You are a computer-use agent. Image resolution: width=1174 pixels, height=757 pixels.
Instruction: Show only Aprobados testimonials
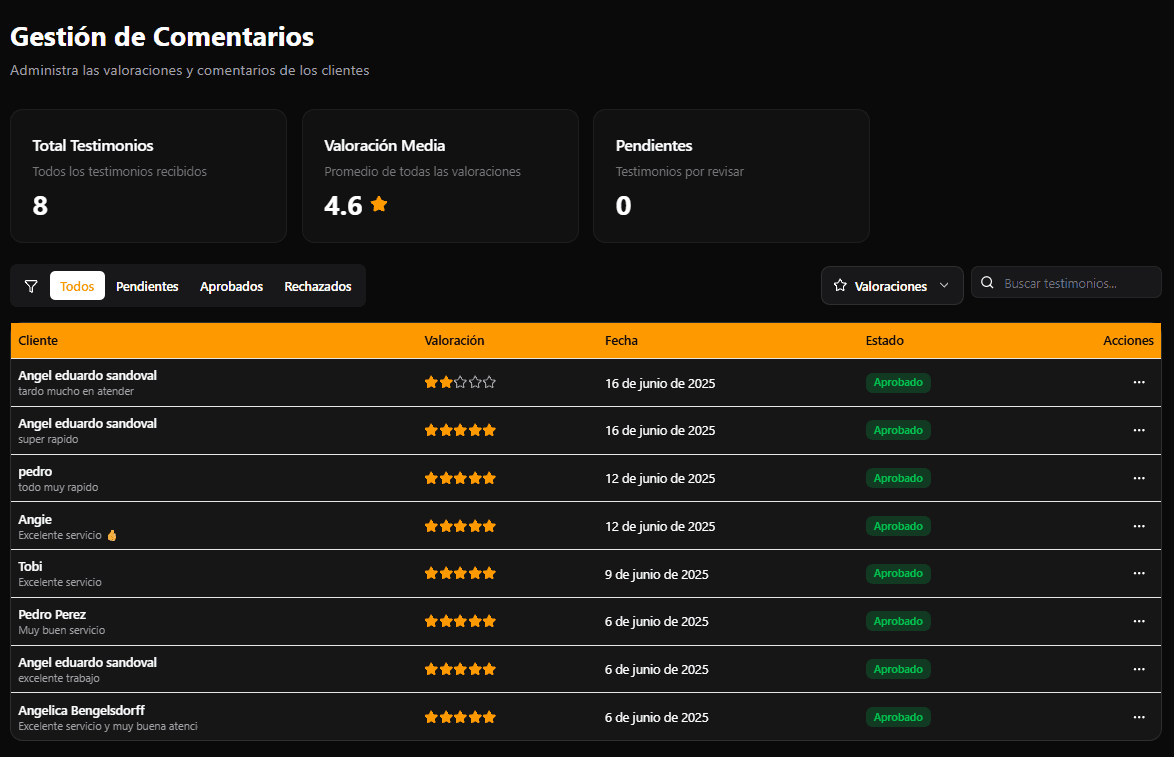(x=231, y=286)
